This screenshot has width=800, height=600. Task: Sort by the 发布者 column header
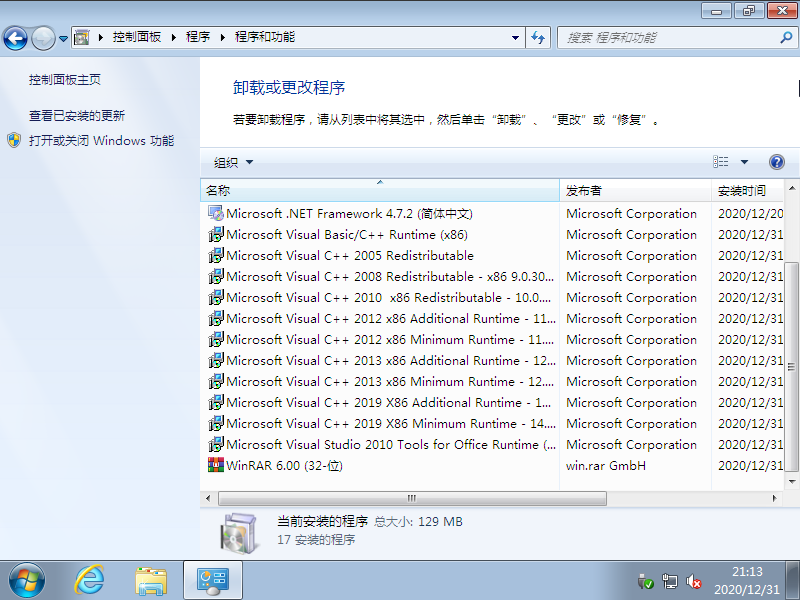click(x=635, y=191)
